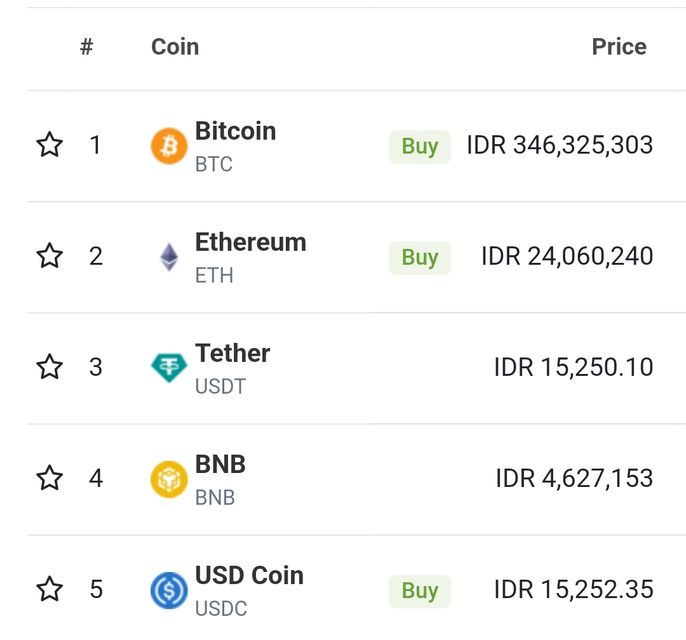
Task: Open the Ethereum coin name link
Action: (x=250, y=243)
